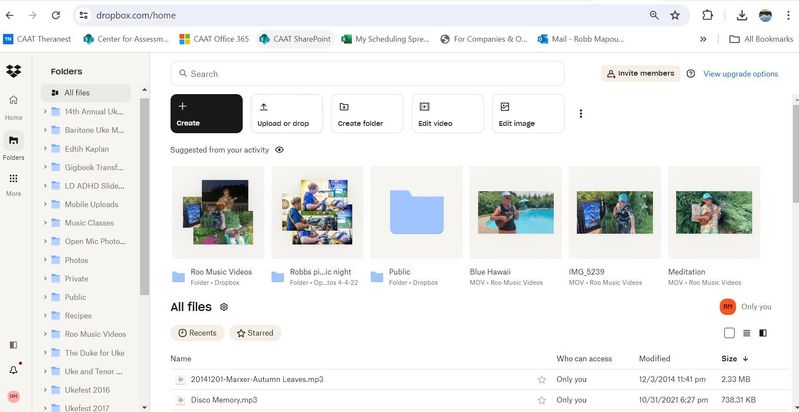799x412 pixels.
Task: Expand the Photos folder tree item
Action: (x=46, y=260)
